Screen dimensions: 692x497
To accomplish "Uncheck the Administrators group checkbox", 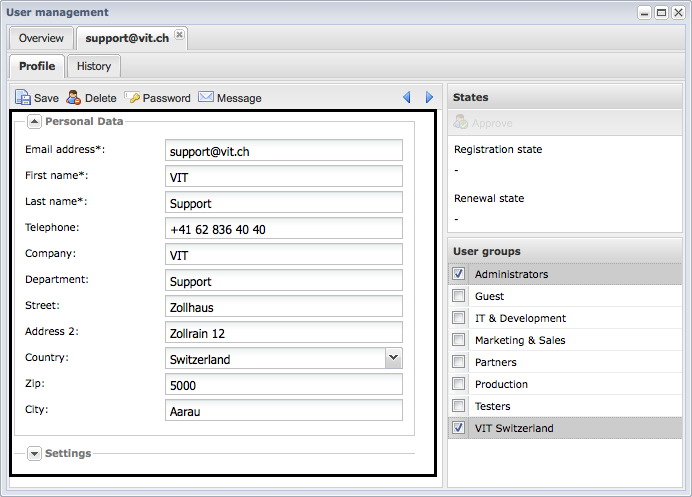I will tap(459, 274).
